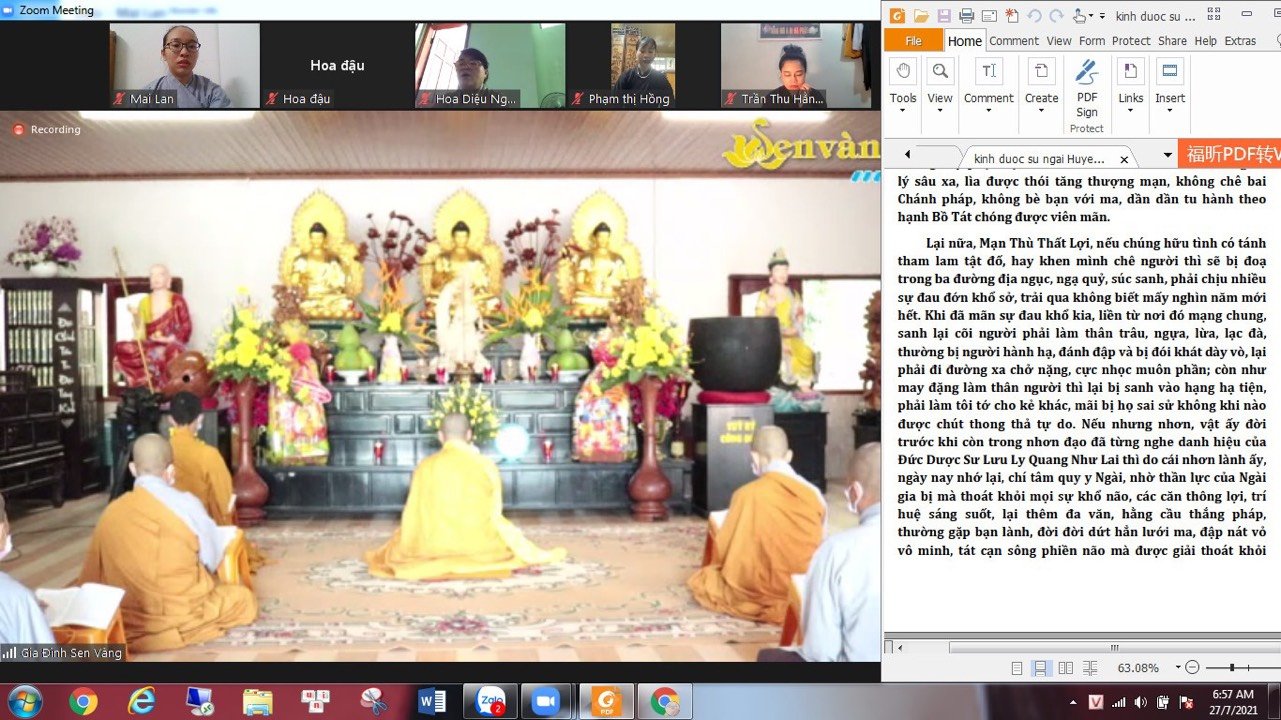The image size is (1281, 720).
Task: Select Mai Lan's participant video thumbnail
Action: 184,65
